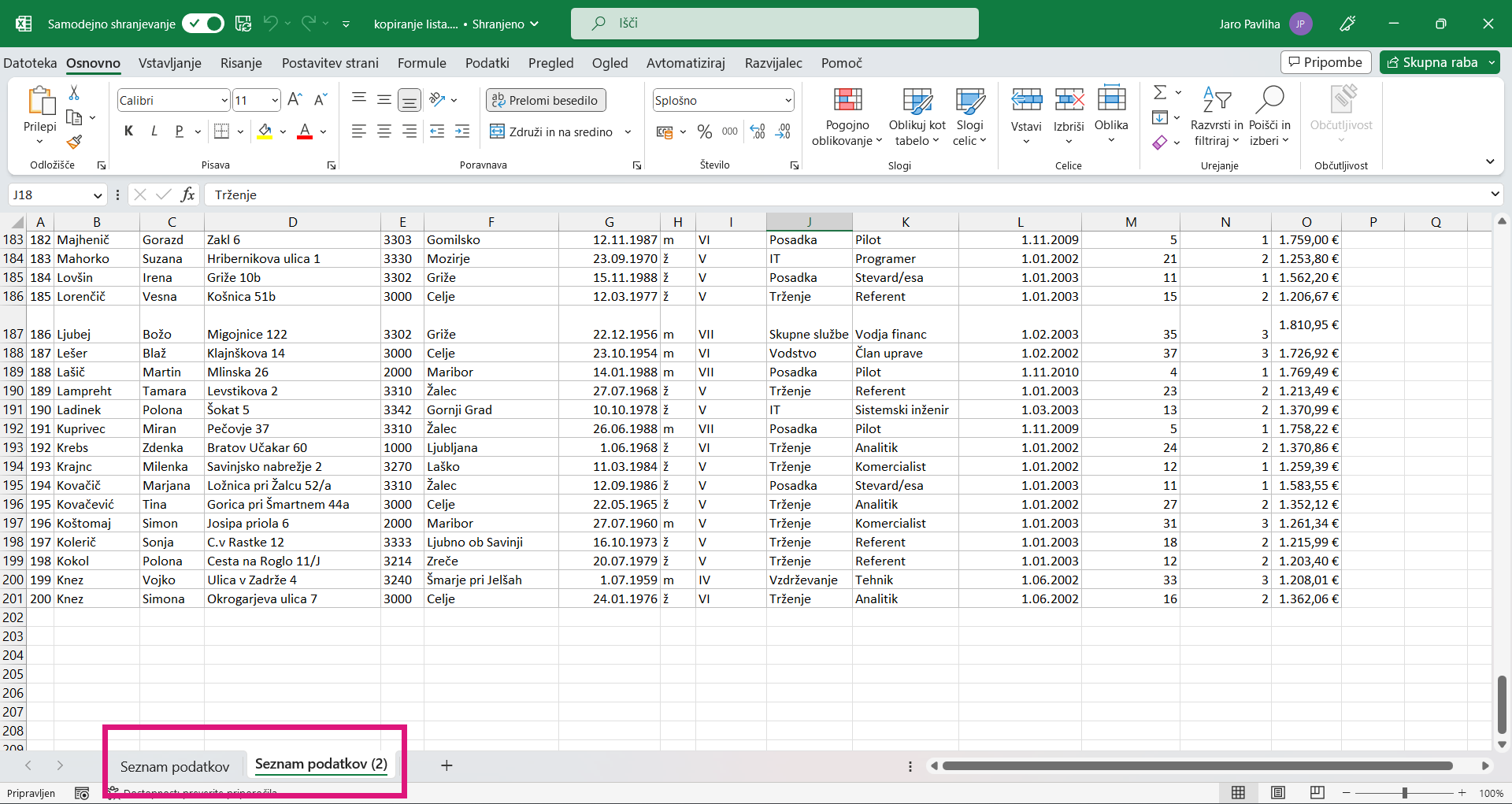1512x804 pixels.
Task: Click the Clear eraser icon
Action: tap(1160, 143)
